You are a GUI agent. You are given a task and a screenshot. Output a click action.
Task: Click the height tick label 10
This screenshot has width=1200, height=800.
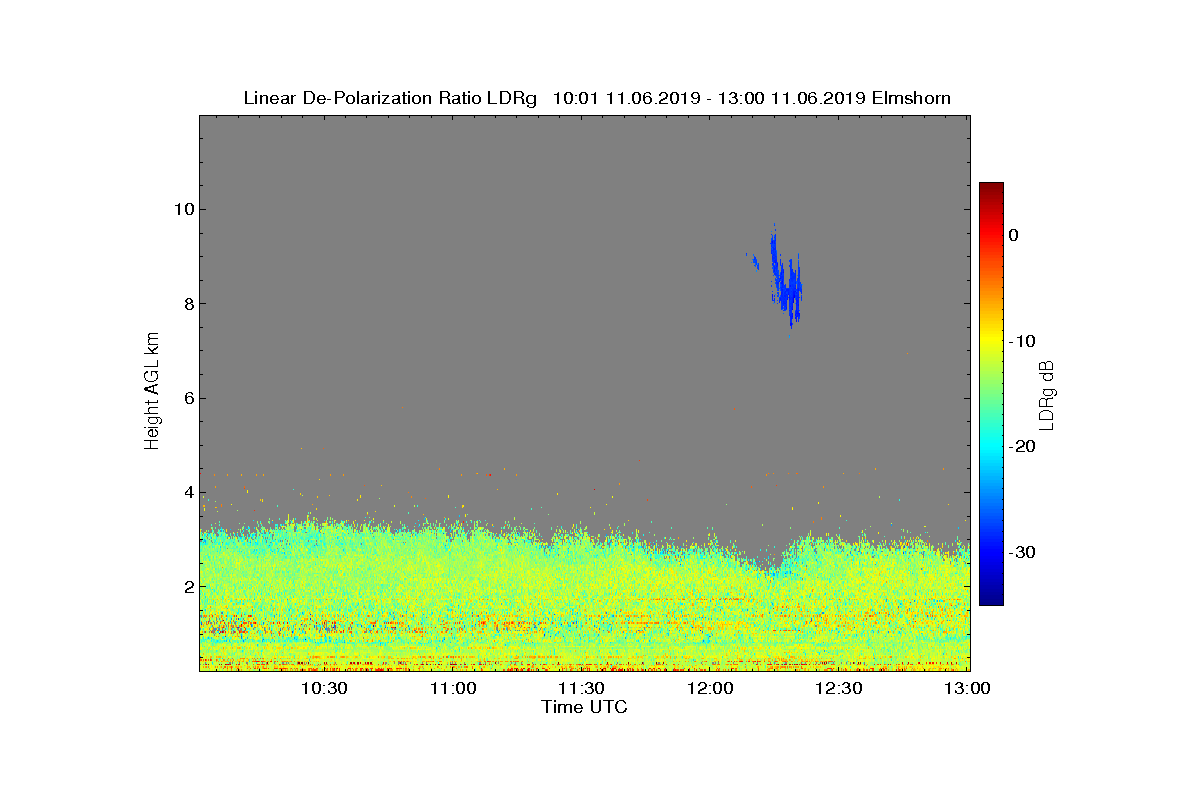tap(184, 209)
